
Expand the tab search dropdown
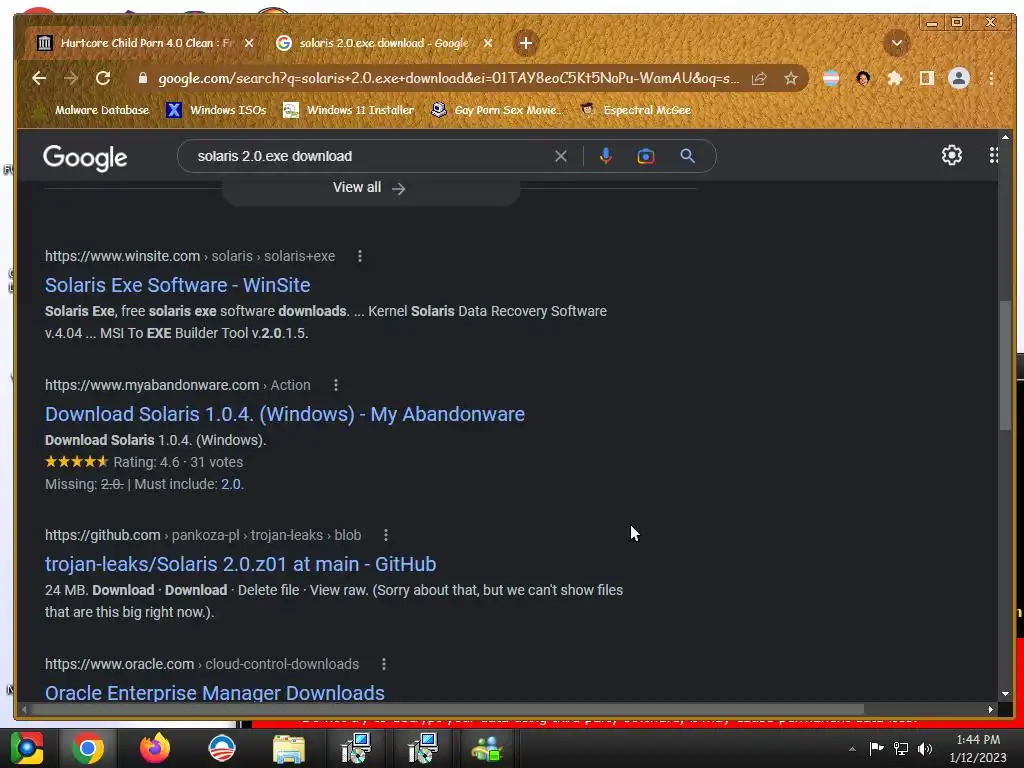(x=897, y=43)
